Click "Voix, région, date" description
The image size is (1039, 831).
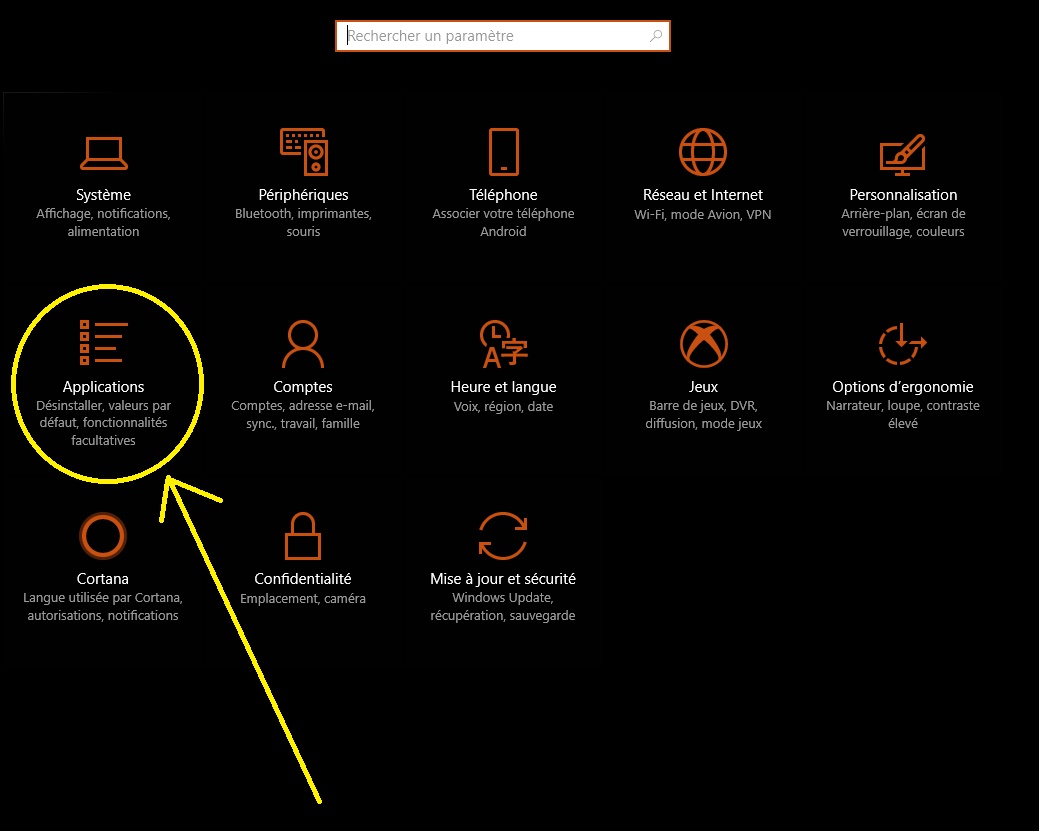(504, 407)
